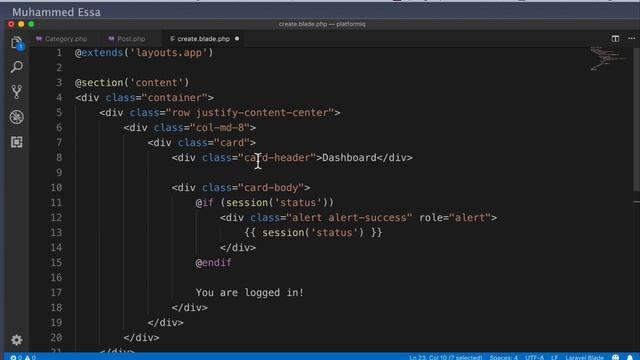Click role="alert" attribute on line 12
This screenshot has height=360, width=640.
tap(455, 218)
